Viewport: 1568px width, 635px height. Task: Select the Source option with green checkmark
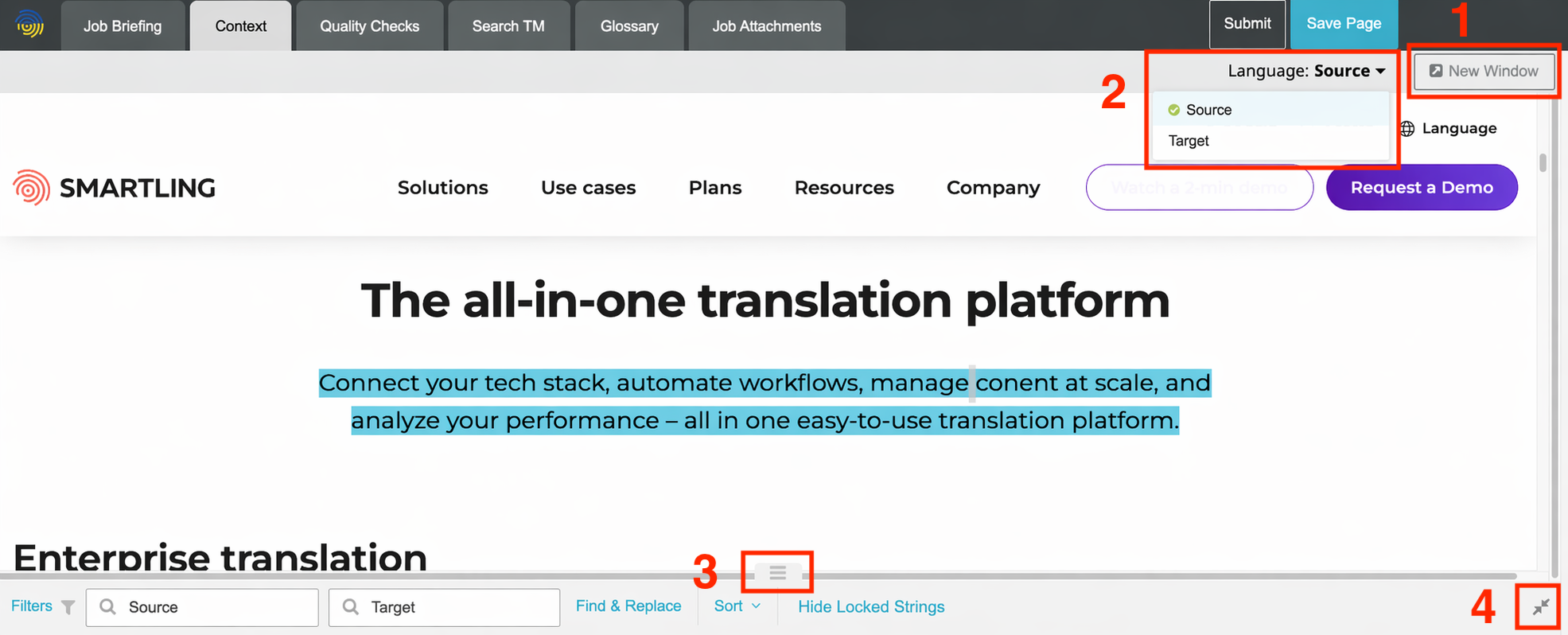(1208, 110)
